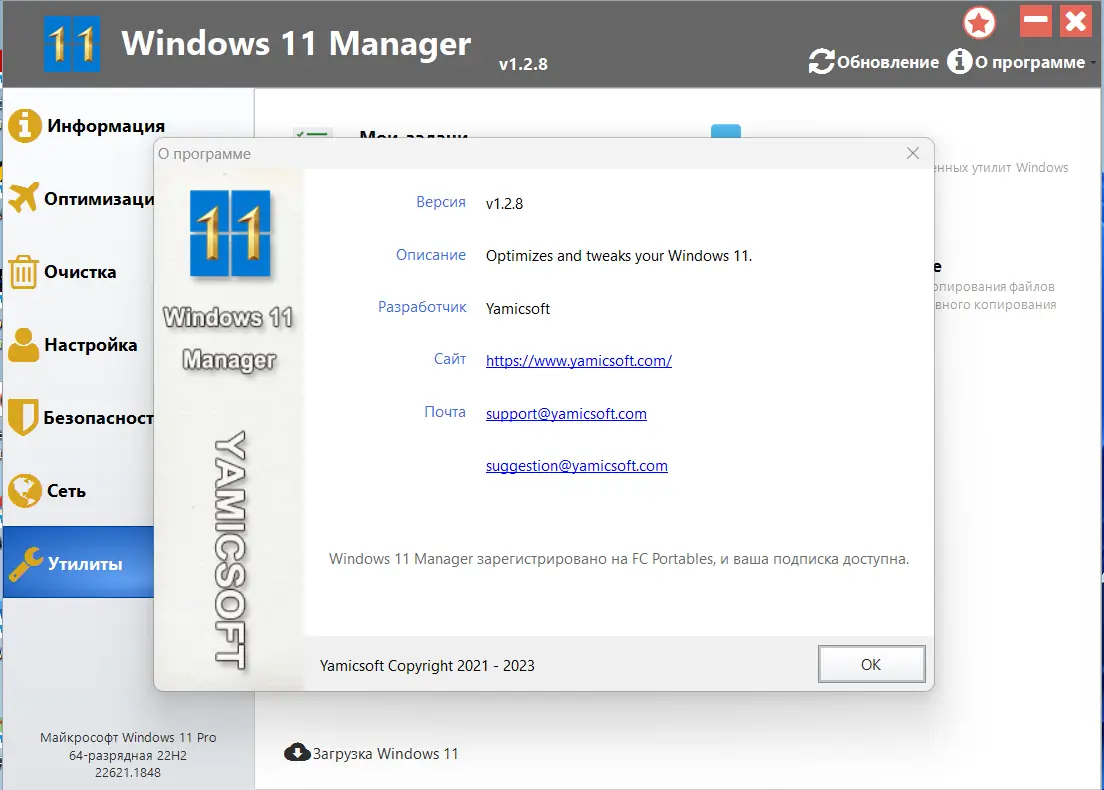
Task: Click the trash bin icon for Очистка
Action: click(x=22, y=271)
